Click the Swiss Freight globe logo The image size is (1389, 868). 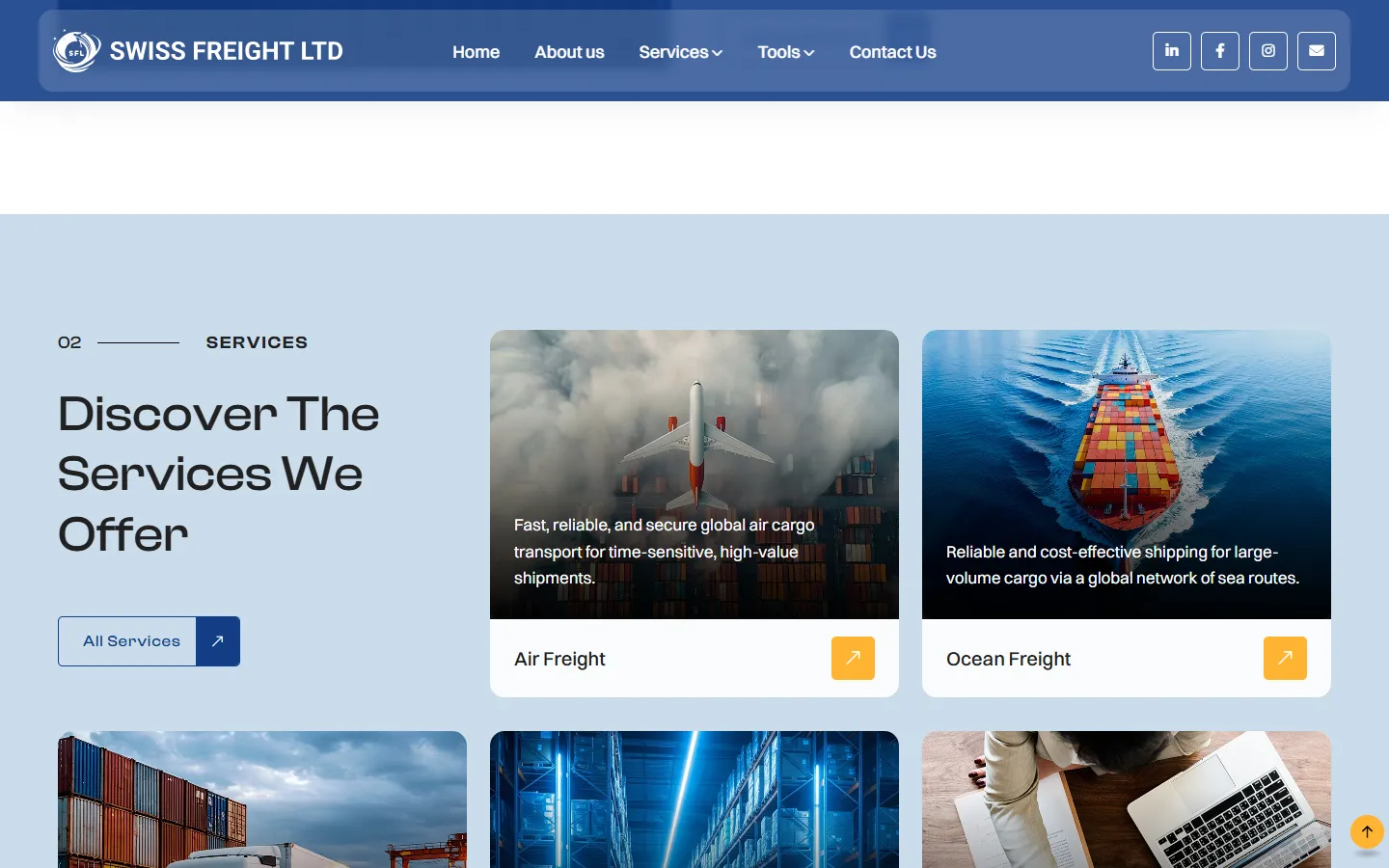coord(77,51)
